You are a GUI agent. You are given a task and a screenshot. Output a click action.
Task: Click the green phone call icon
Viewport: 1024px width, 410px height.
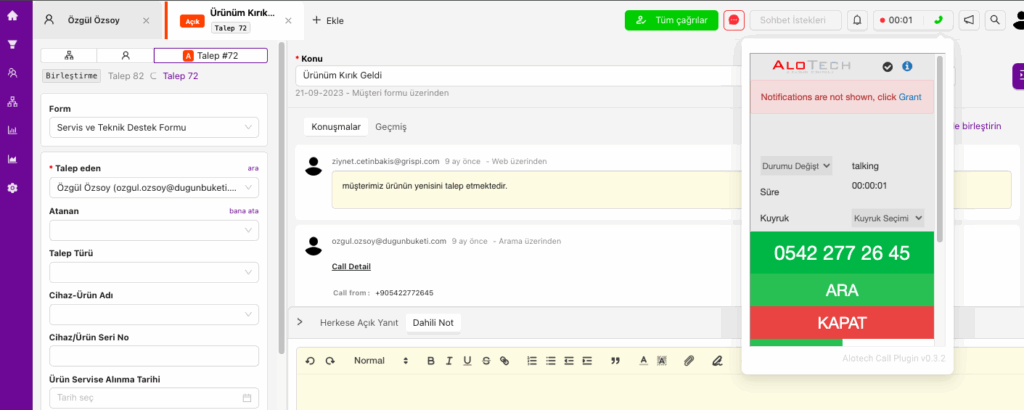pos(938,20)
